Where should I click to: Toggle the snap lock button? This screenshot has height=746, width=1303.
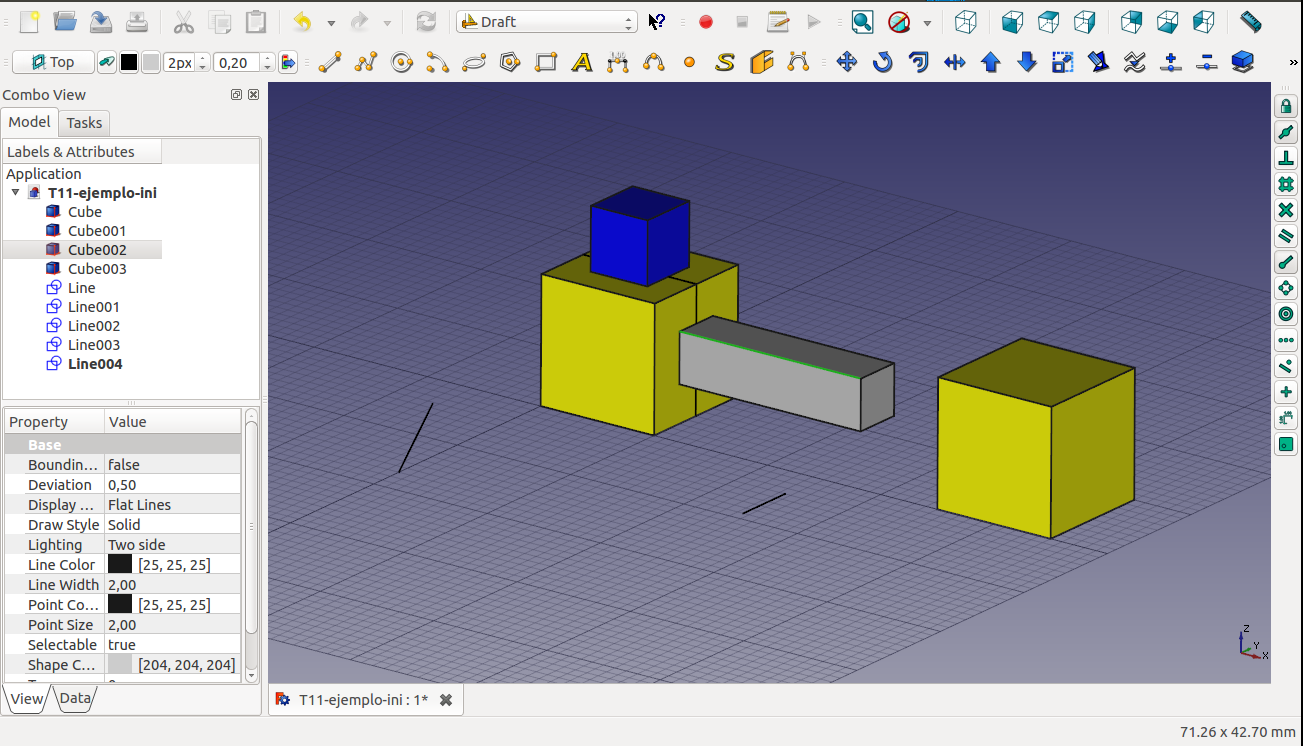(1286, 106)
